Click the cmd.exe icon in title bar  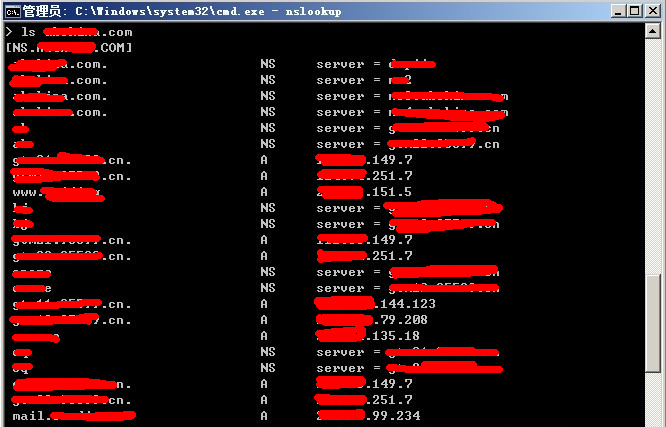point(11,11)
